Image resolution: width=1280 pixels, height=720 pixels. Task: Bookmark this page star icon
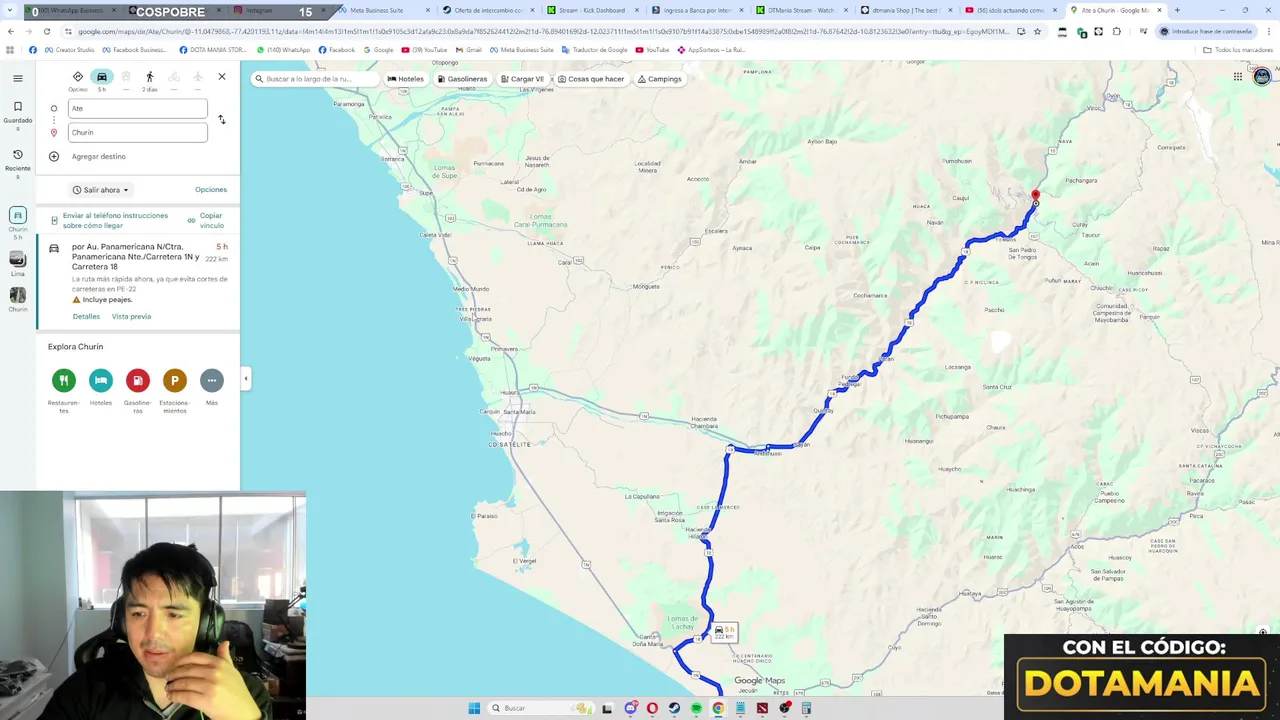tap(1037, 31)
